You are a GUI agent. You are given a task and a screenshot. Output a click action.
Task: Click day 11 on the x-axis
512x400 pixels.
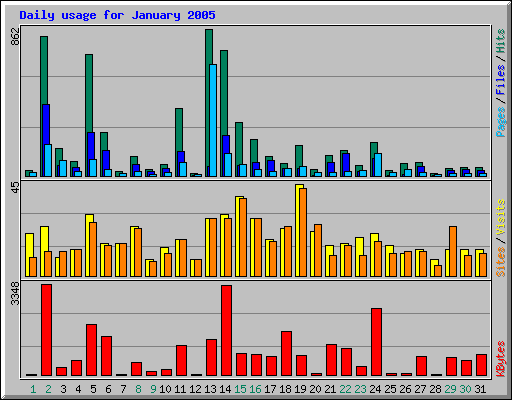180,389
